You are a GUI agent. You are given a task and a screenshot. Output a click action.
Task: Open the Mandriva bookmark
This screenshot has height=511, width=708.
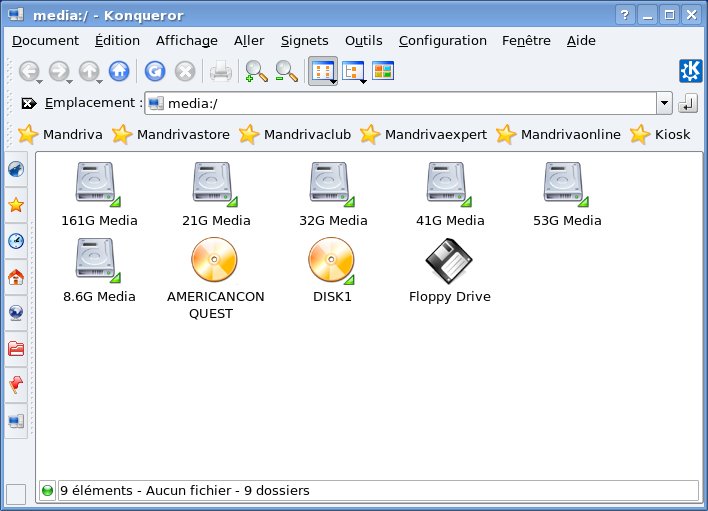point(60,135)
